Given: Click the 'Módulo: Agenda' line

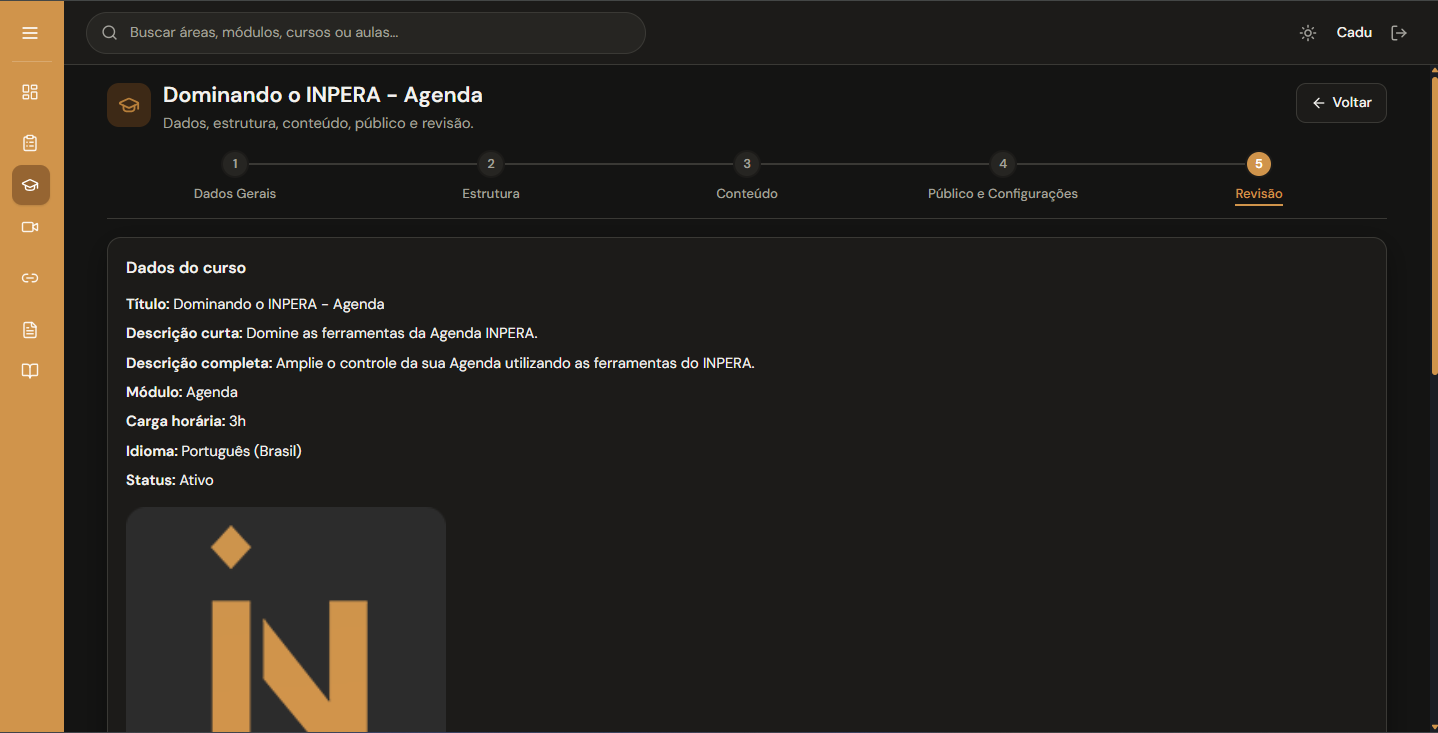Looking at the screenshot, I should pos(182,392).
